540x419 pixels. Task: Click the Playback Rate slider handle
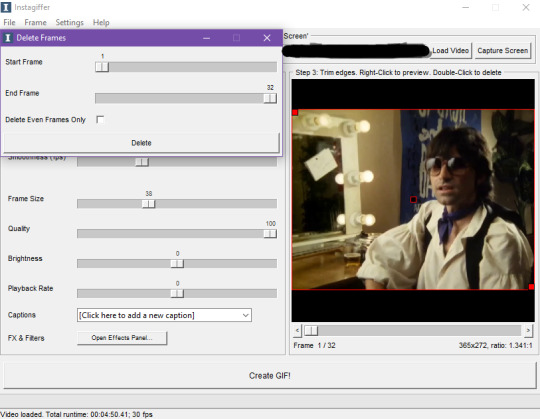[177, 294]
